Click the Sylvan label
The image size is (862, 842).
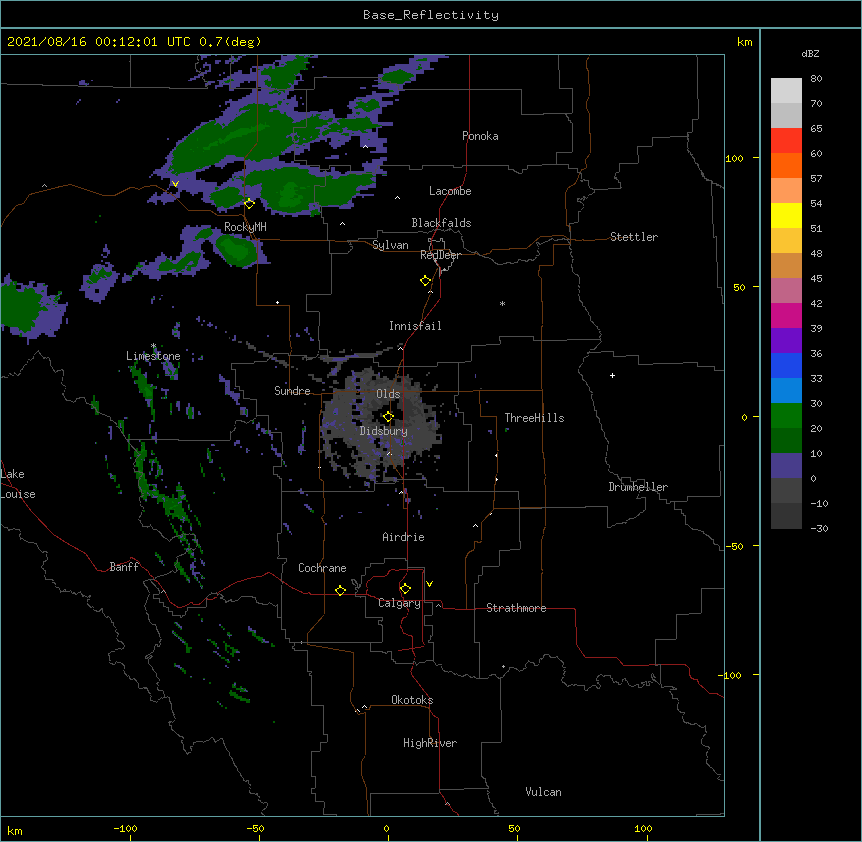(390, 245)
